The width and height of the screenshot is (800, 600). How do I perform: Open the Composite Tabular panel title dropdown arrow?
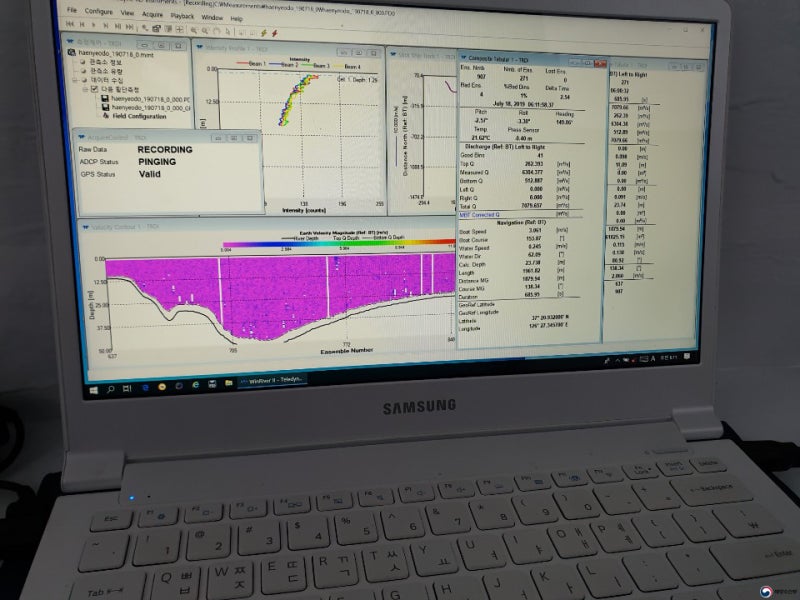463,58
